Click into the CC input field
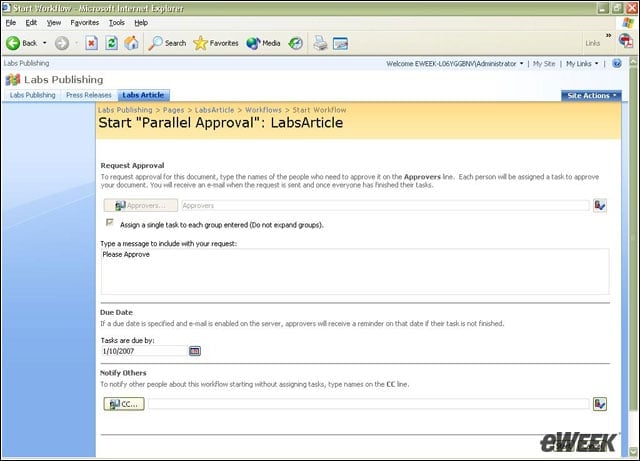 [369, 404]
